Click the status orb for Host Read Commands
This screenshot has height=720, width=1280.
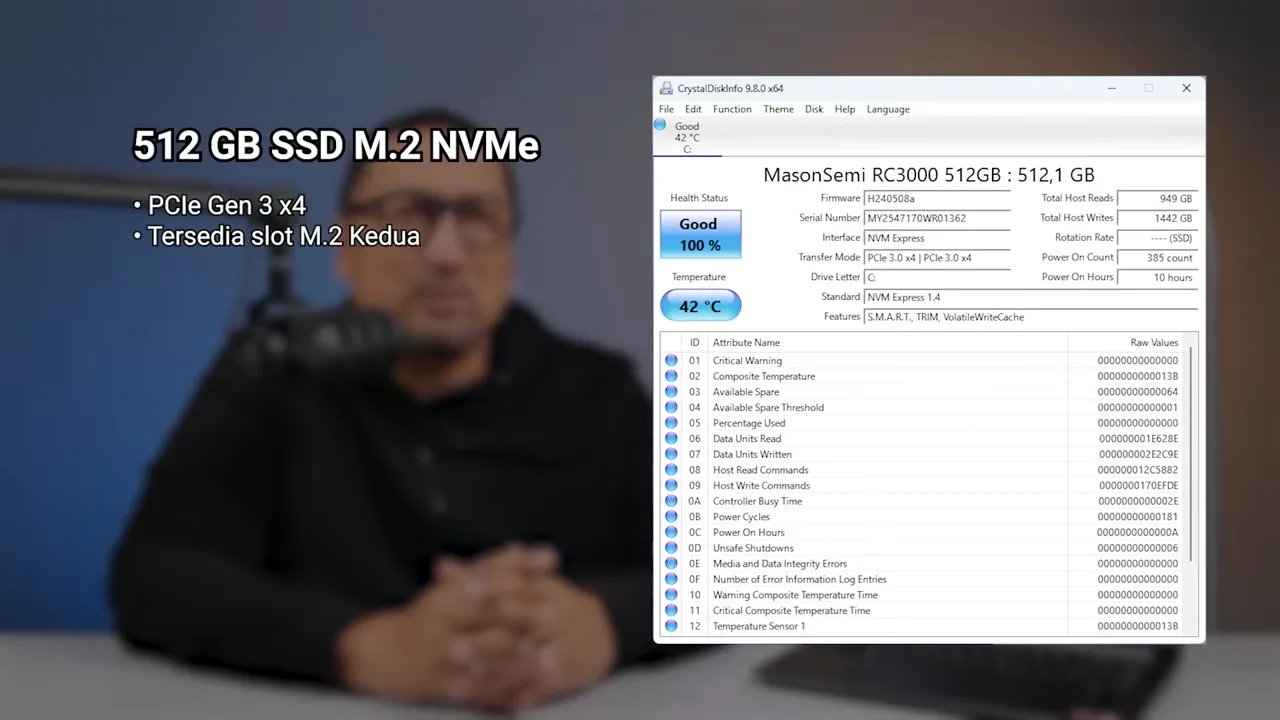(x=671, y=470)
